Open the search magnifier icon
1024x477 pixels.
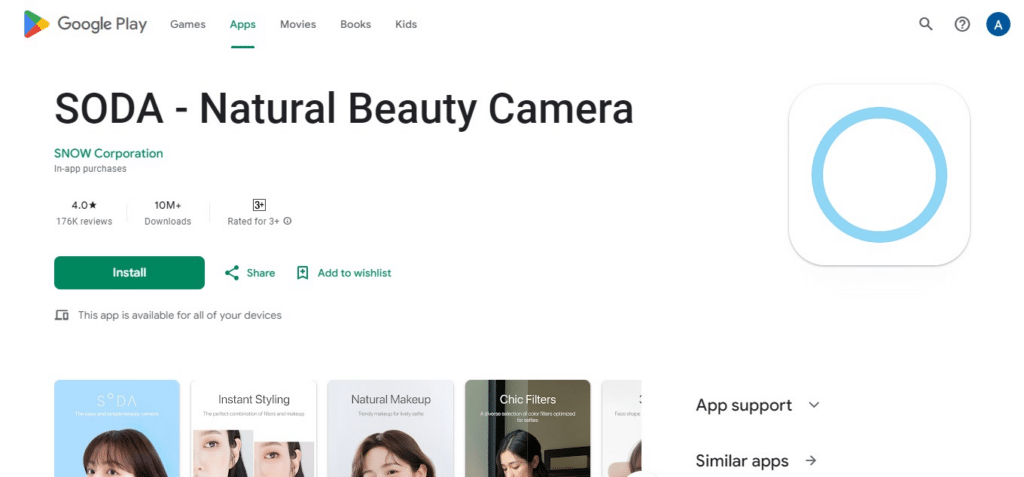click(x=925, y=24)
